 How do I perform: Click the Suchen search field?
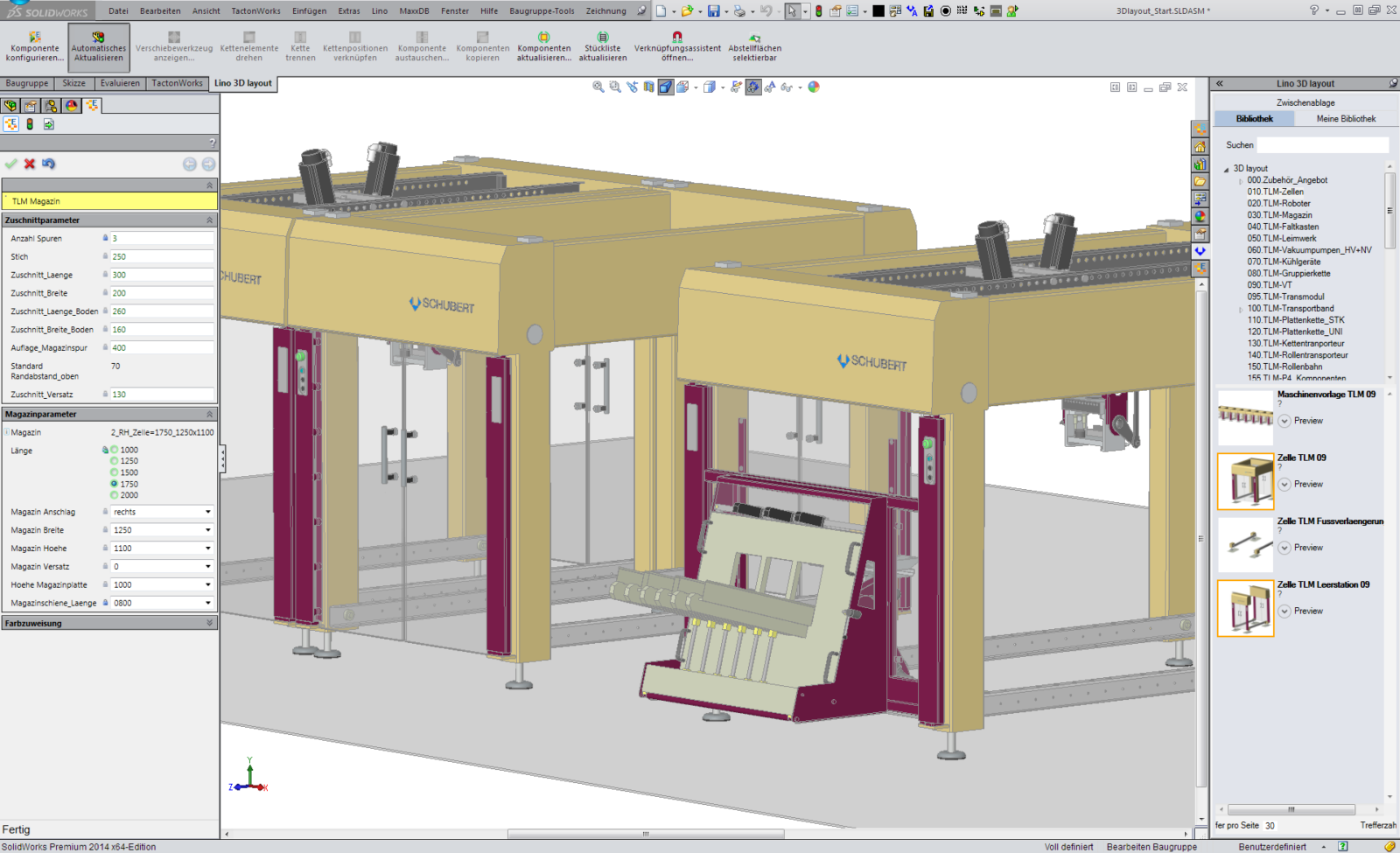1322,145
